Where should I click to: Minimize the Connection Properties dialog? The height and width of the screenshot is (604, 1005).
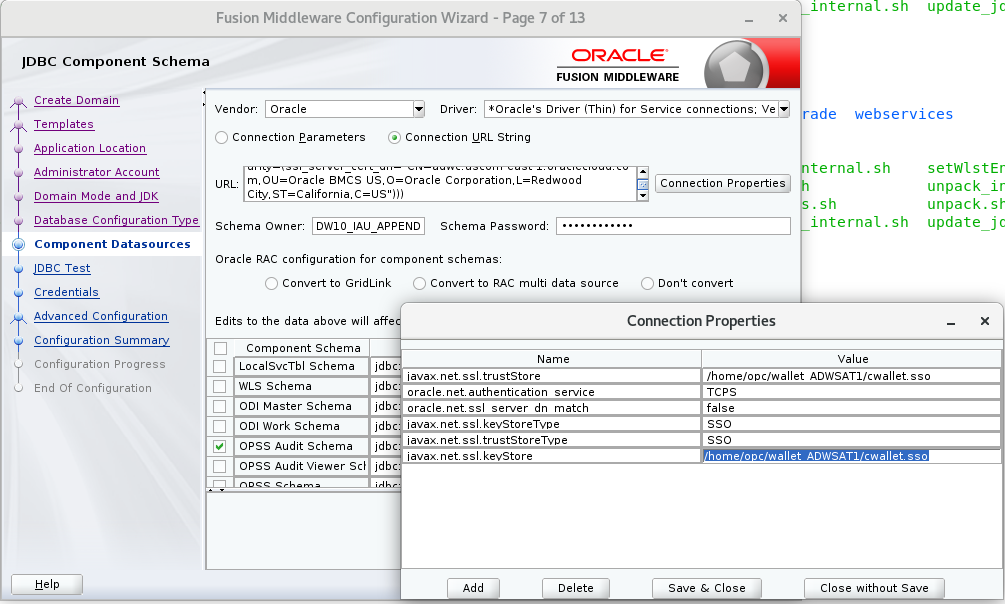951,322
